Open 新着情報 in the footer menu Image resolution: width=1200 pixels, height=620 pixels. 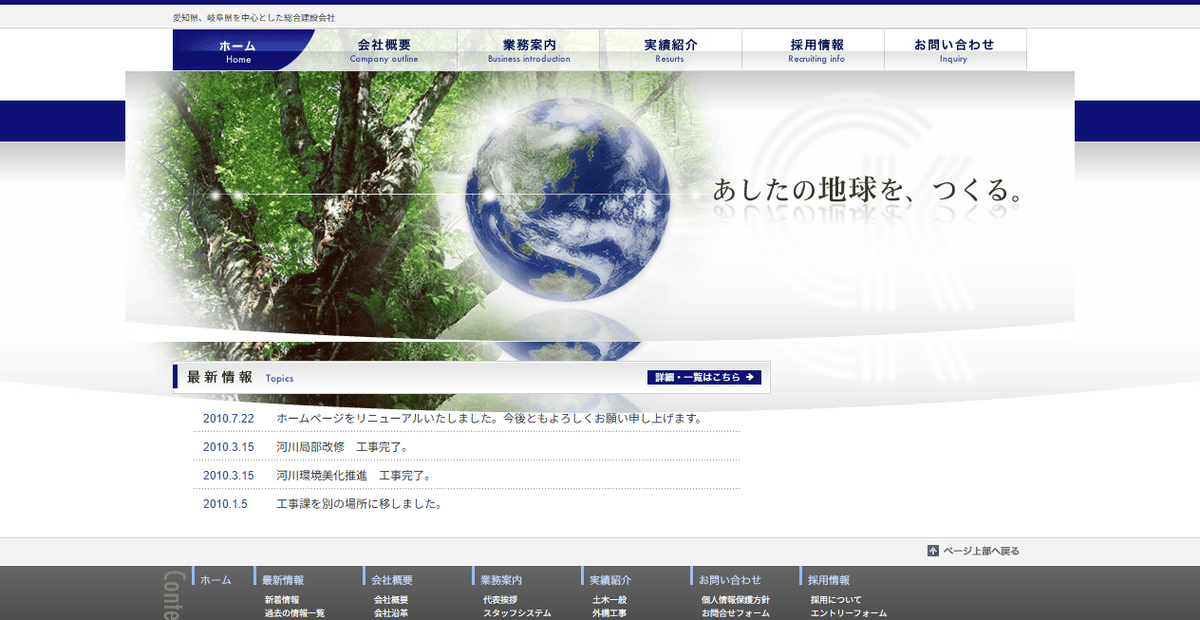click(x=283, y=600)
